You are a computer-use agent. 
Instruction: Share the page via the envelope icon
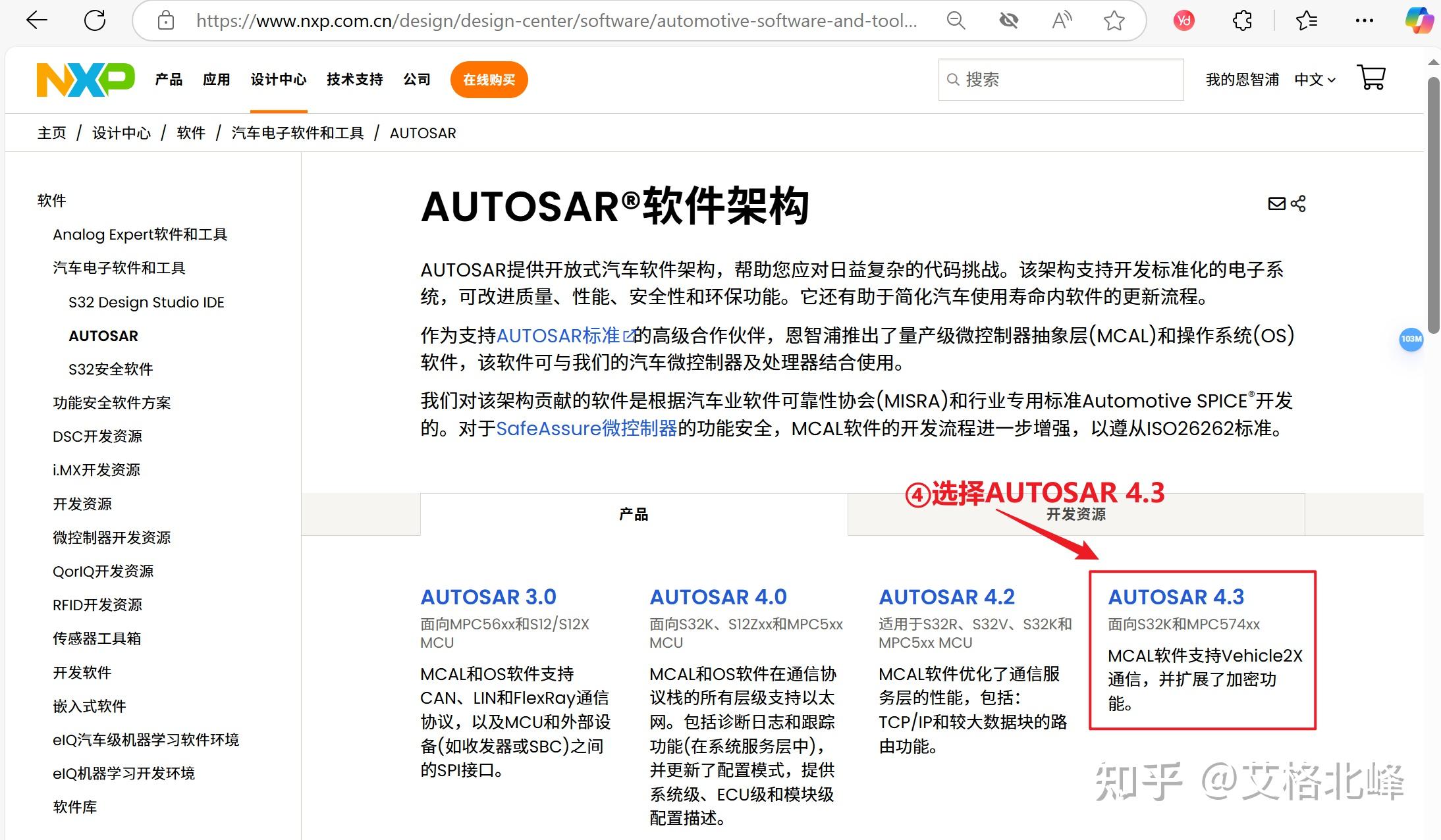pos(1276,203)
